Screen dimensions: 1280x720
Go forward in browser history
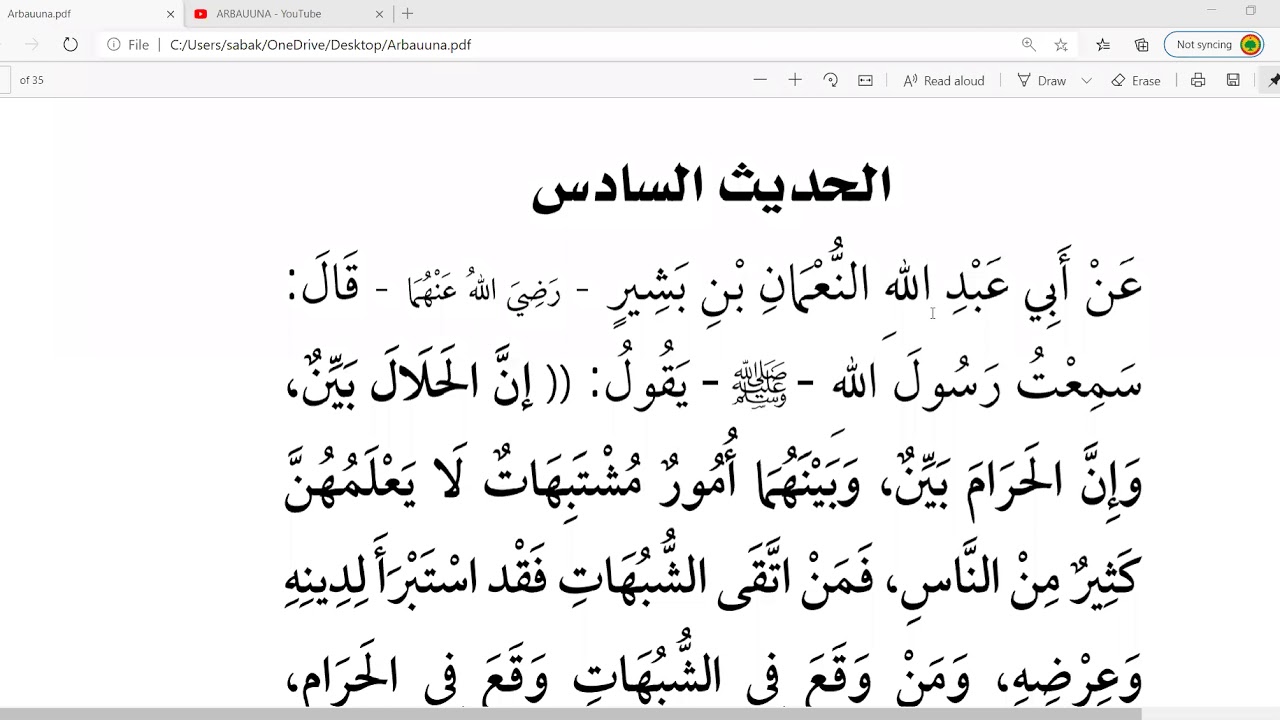coord(32,45)
